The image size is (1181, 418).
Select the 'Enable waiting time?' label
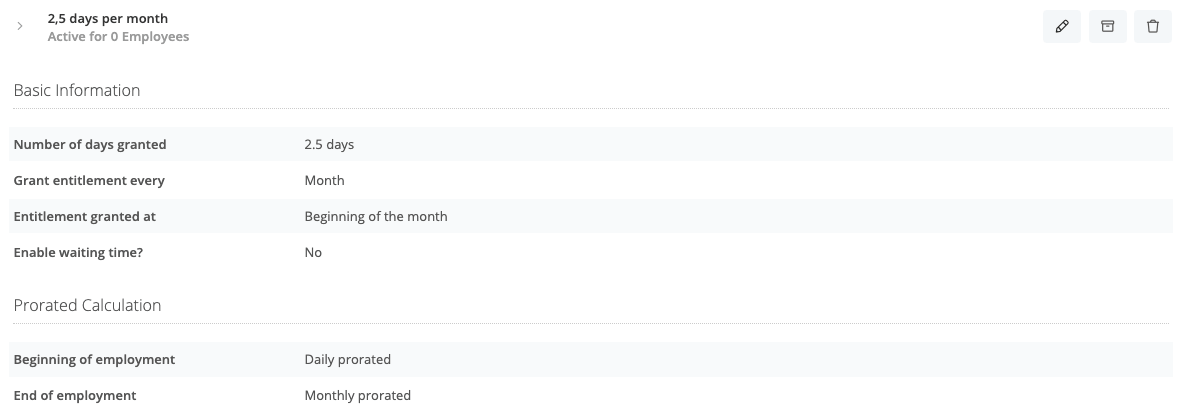78,252
